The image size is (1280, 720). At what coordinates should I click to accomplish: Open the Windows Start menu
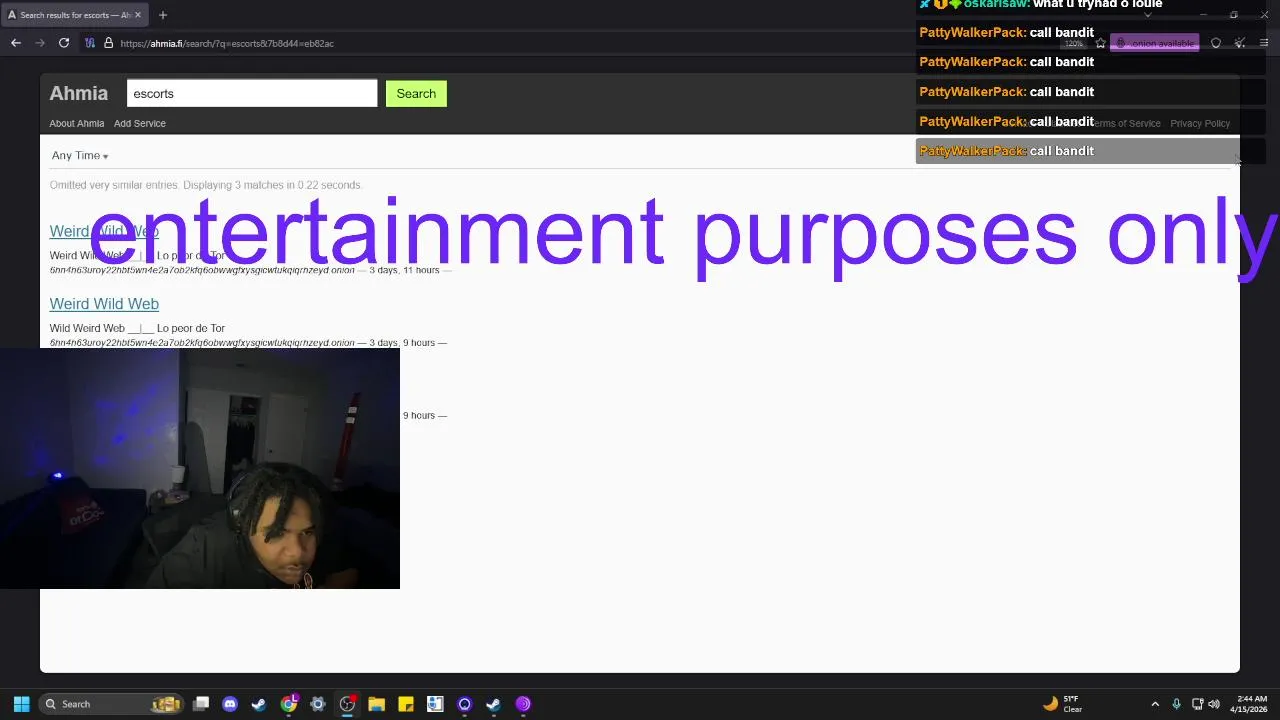coord(21,704)
